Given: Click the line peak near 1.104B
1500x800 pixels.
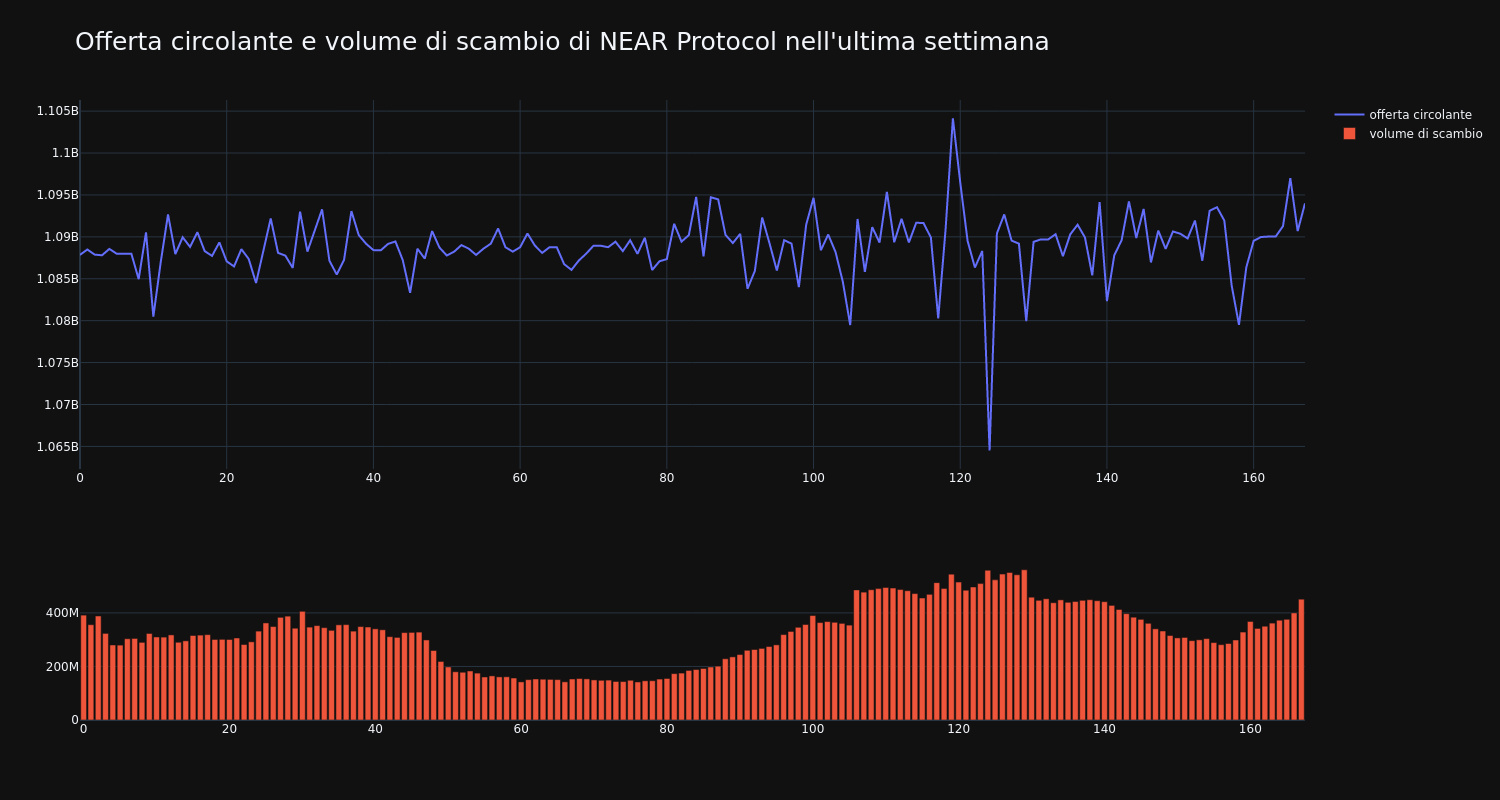Looking at the screenshot, I should [952, 119].
